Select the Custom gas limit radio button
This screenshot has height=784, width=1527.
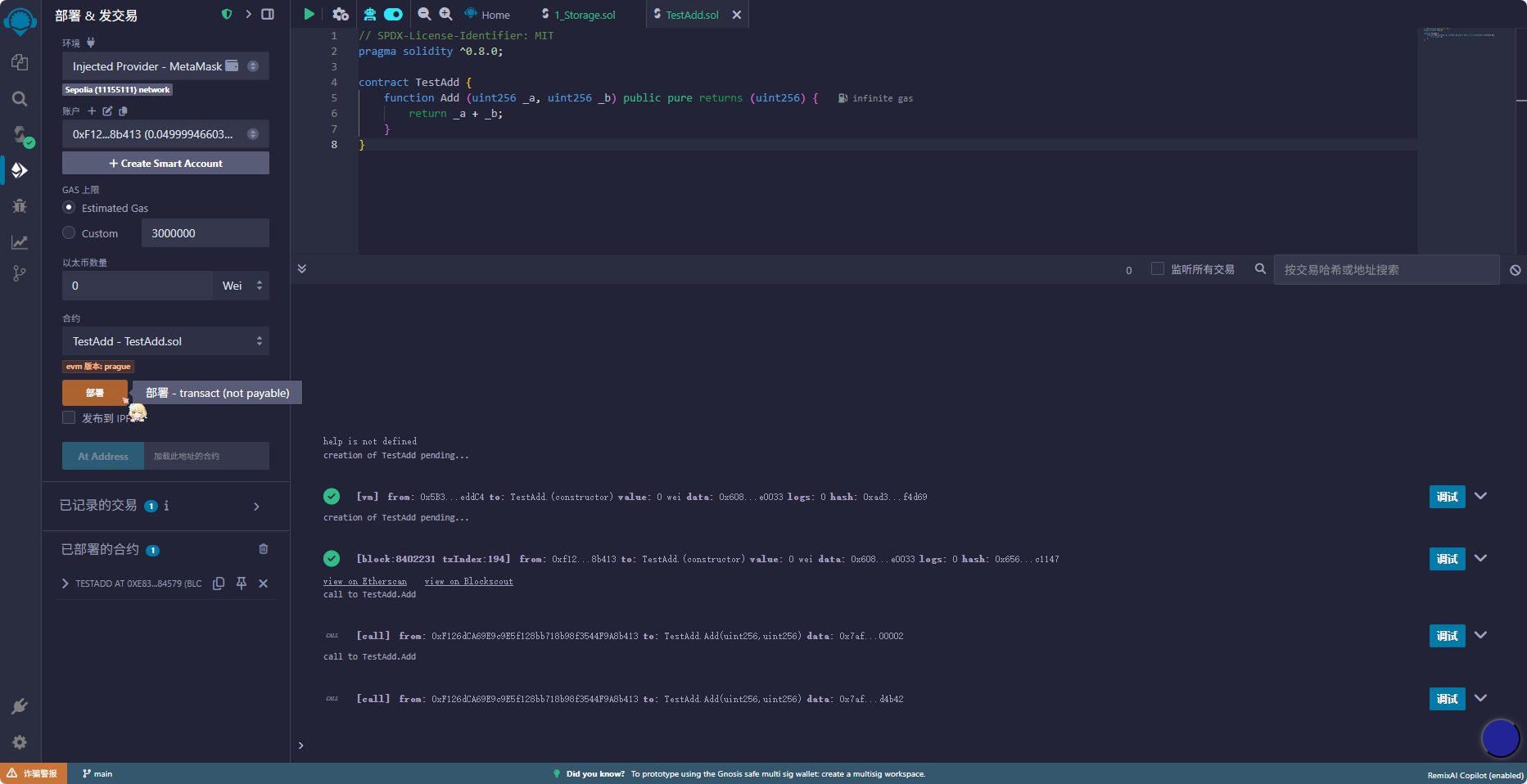(69, 233)
